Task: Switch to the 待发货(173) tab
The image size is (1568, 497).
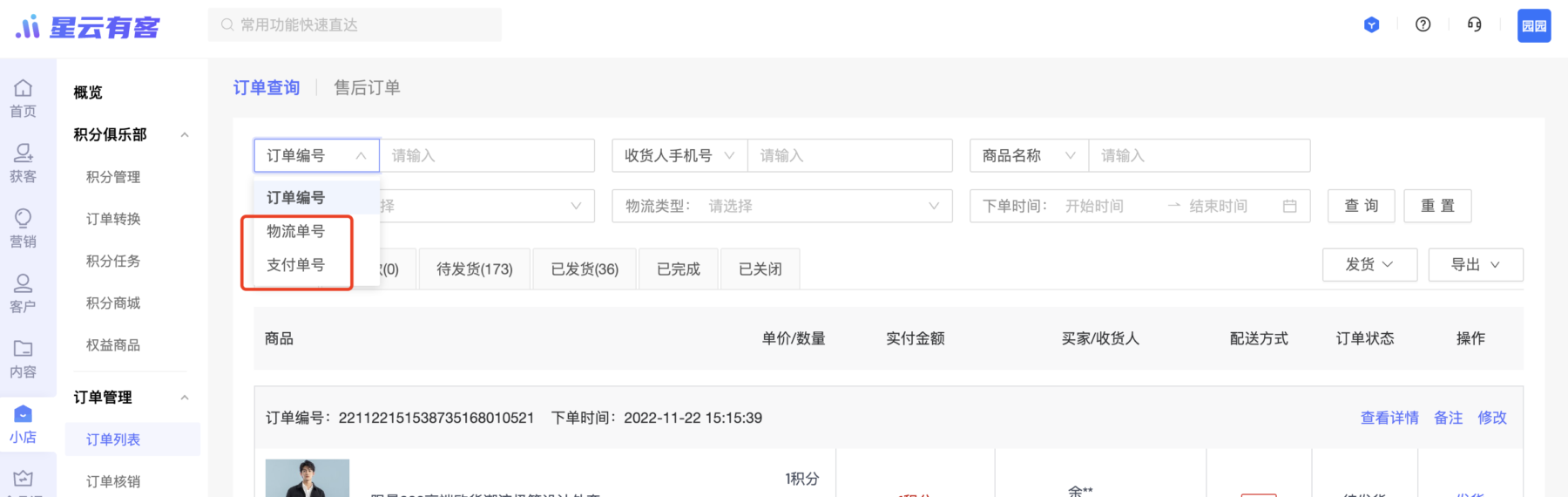Action: [475, 269]
